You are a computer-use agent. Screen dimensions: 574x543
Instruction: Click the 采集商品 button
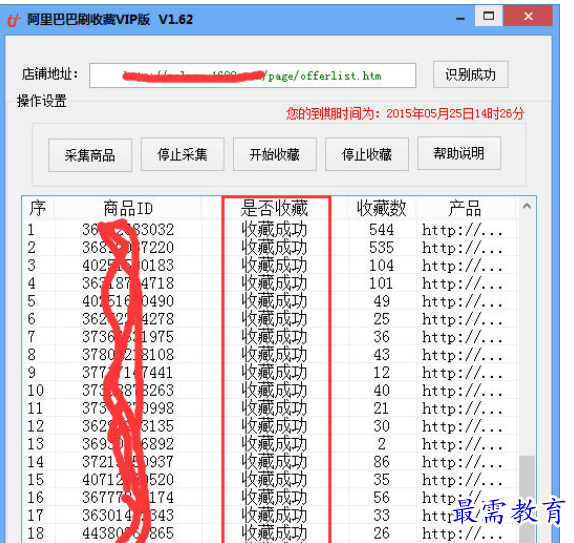click(x=90, y=155)
